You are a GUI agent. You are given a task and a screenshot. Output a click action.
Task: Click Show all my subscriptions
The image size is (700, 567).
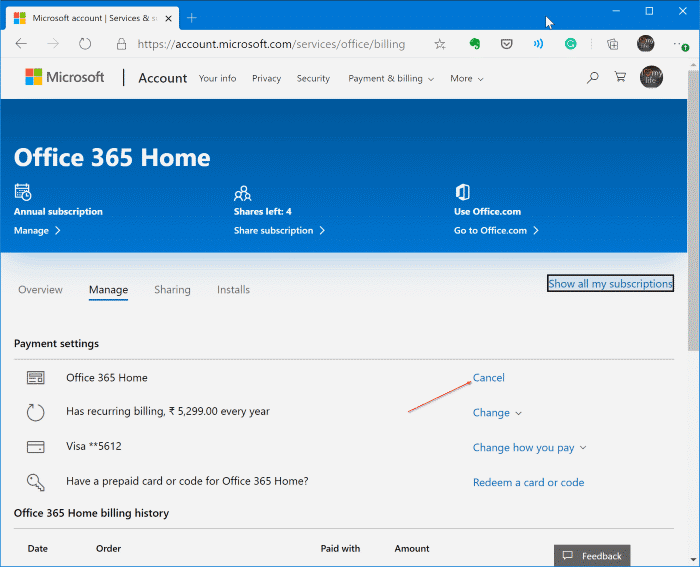click(610, 284)
